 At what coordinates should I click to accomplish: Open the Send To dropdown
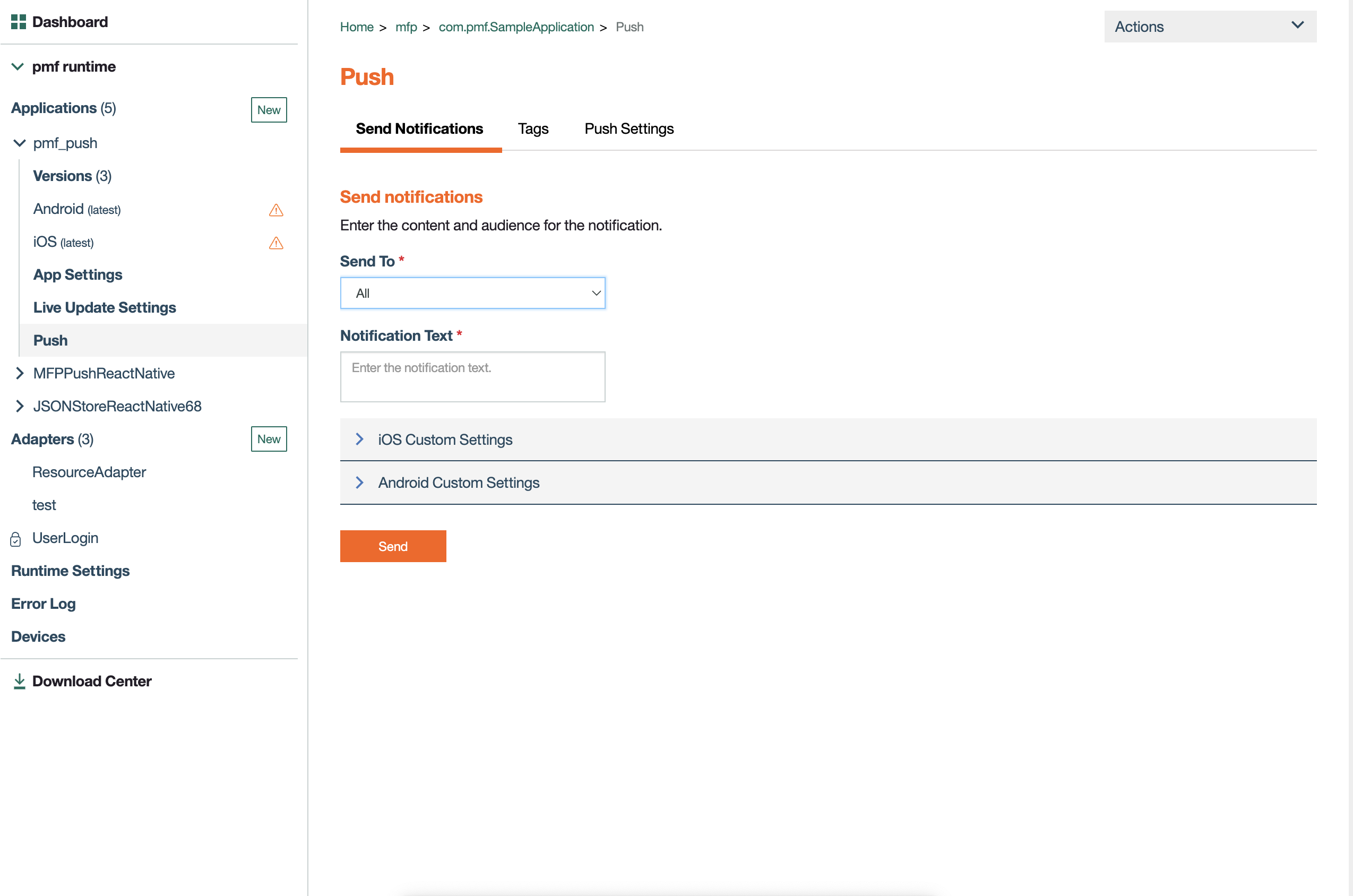point(472,293)
